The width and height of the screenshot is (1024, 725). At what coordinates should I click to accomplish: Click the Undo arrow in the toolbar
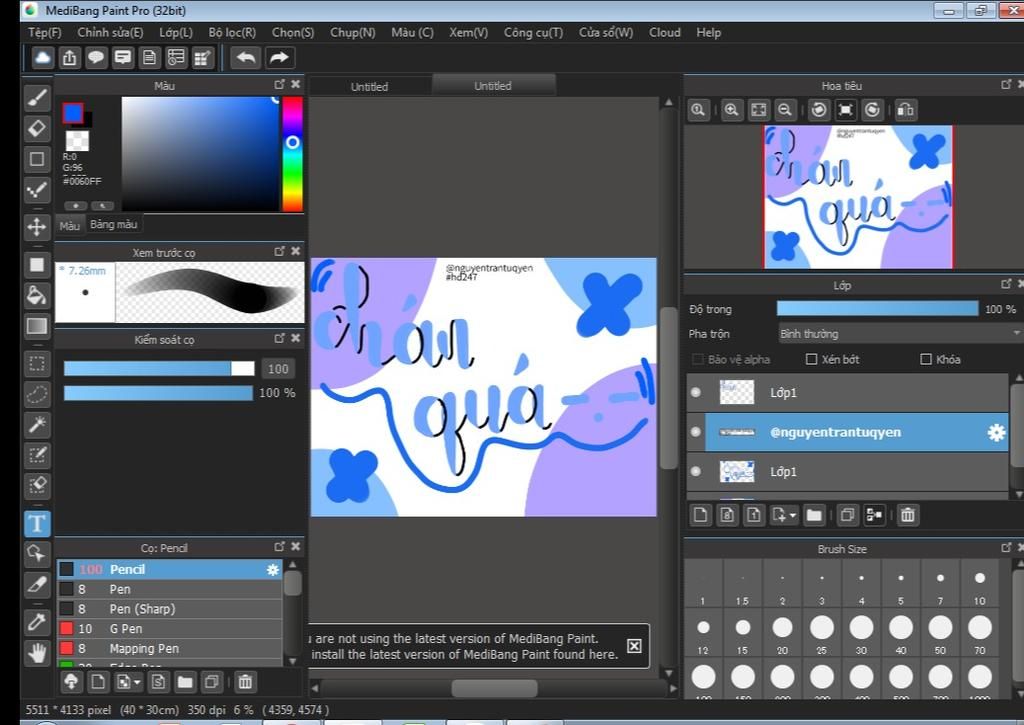pos(246,57)
